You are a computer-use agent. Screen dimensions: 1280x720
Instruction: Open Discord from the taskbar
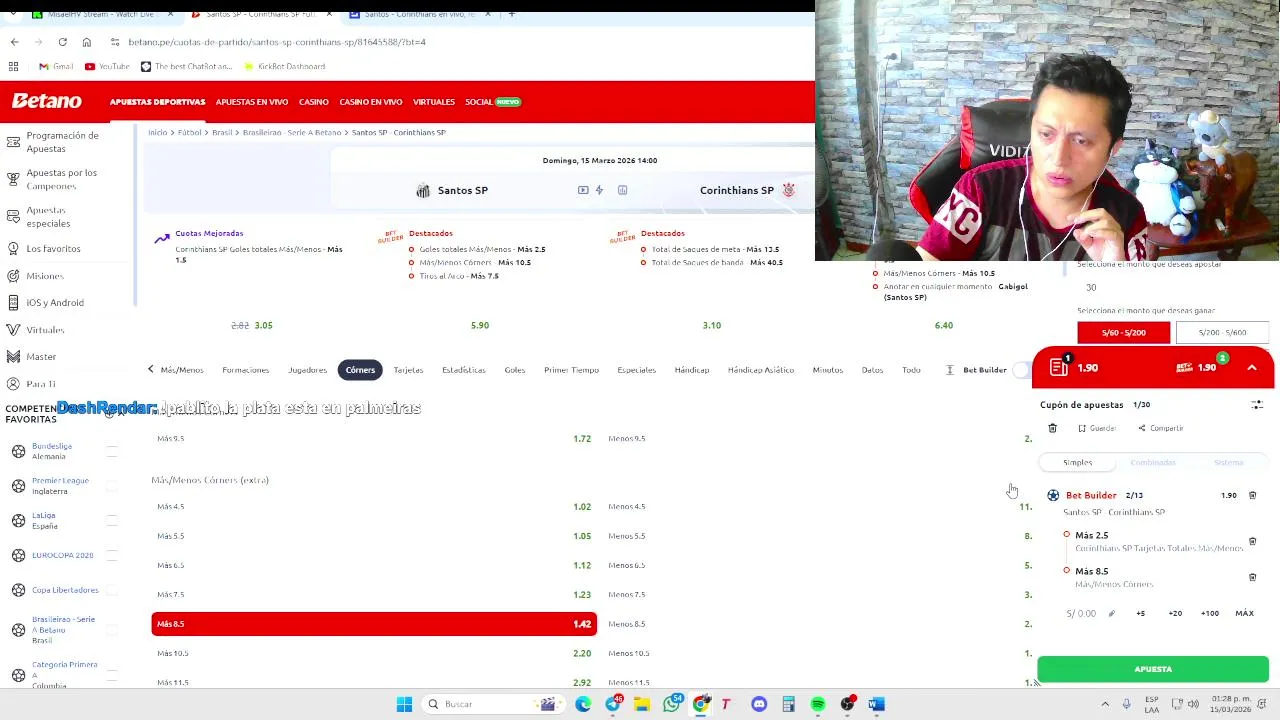pos(759,704)
